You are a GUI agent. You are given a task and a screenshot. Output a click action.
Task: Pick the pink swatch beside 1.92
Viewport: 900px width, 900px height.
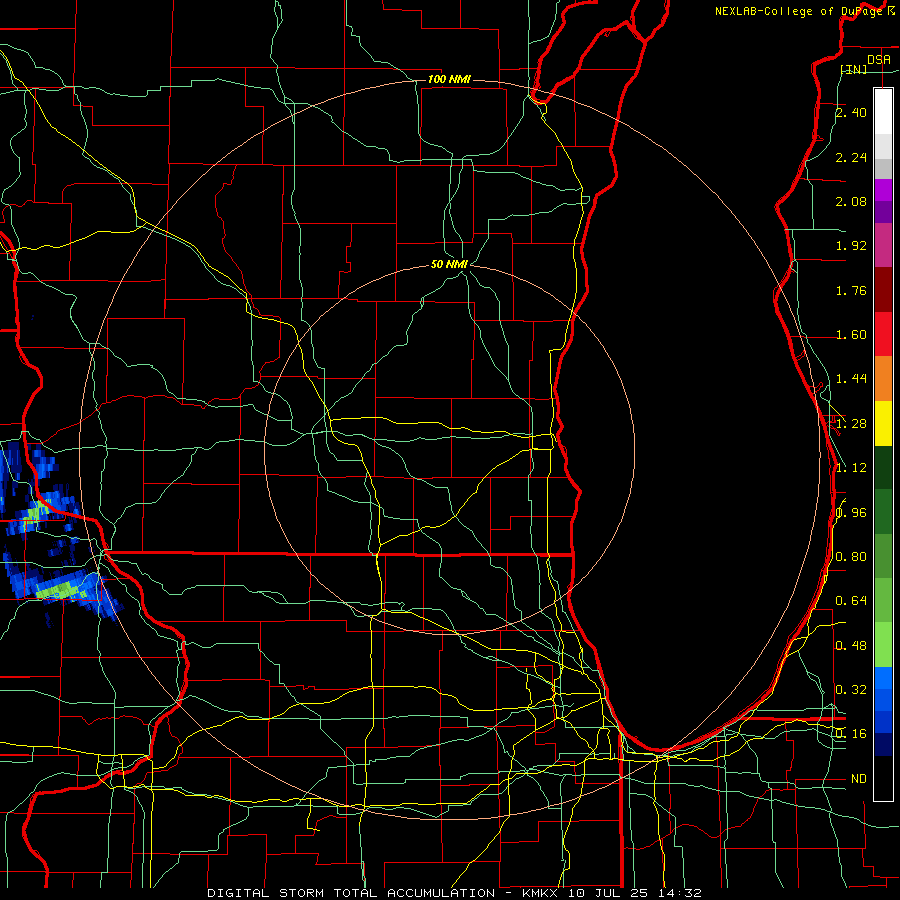[x=883, y=246]
